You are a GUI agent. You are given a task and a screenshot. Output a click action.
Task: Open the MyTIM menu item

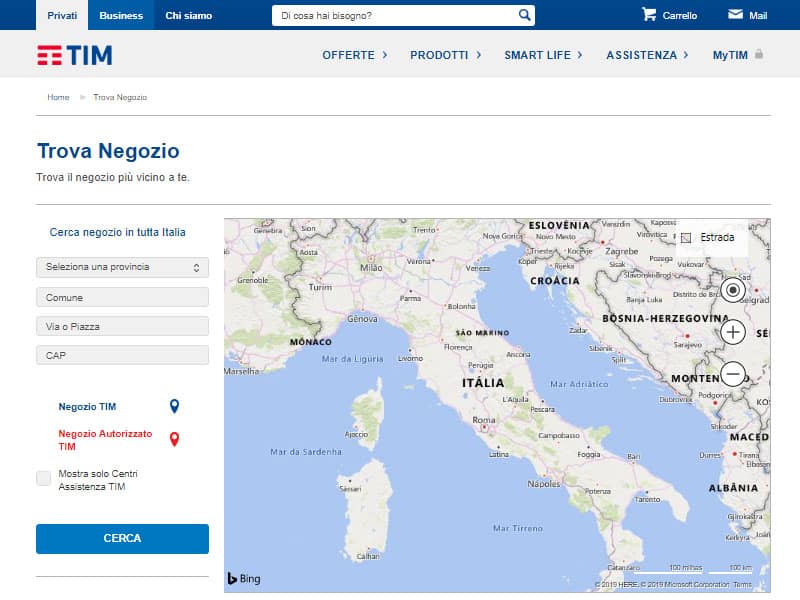[730, 55]
